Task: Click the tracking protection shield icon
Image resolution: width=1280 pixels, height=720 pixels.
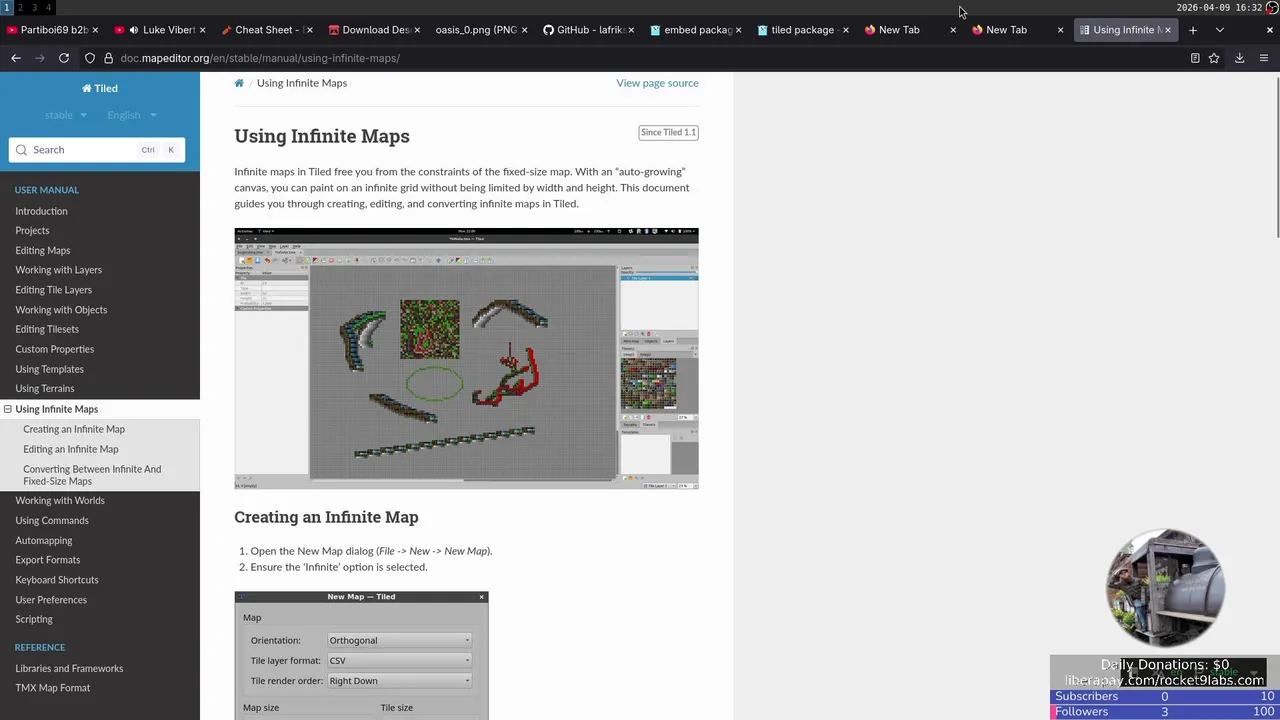Action: tap(90, 58)
